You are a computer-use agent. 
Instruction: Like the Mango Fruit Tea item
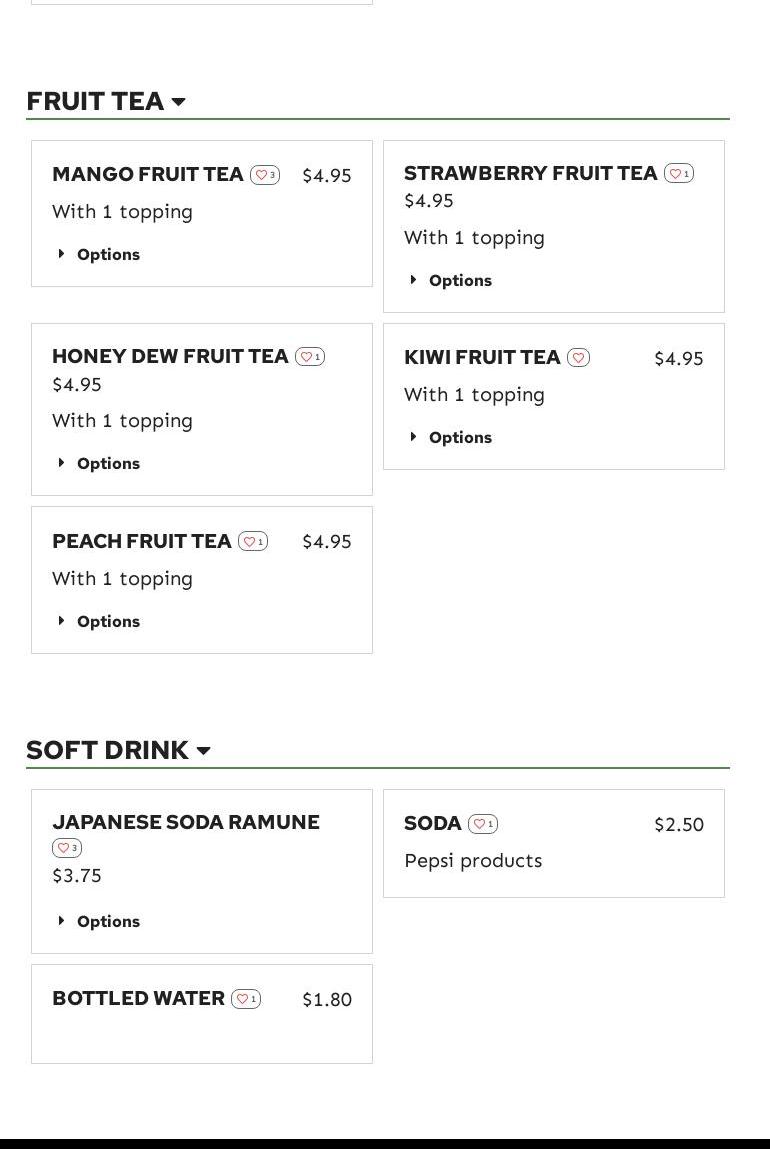point(264,175)
